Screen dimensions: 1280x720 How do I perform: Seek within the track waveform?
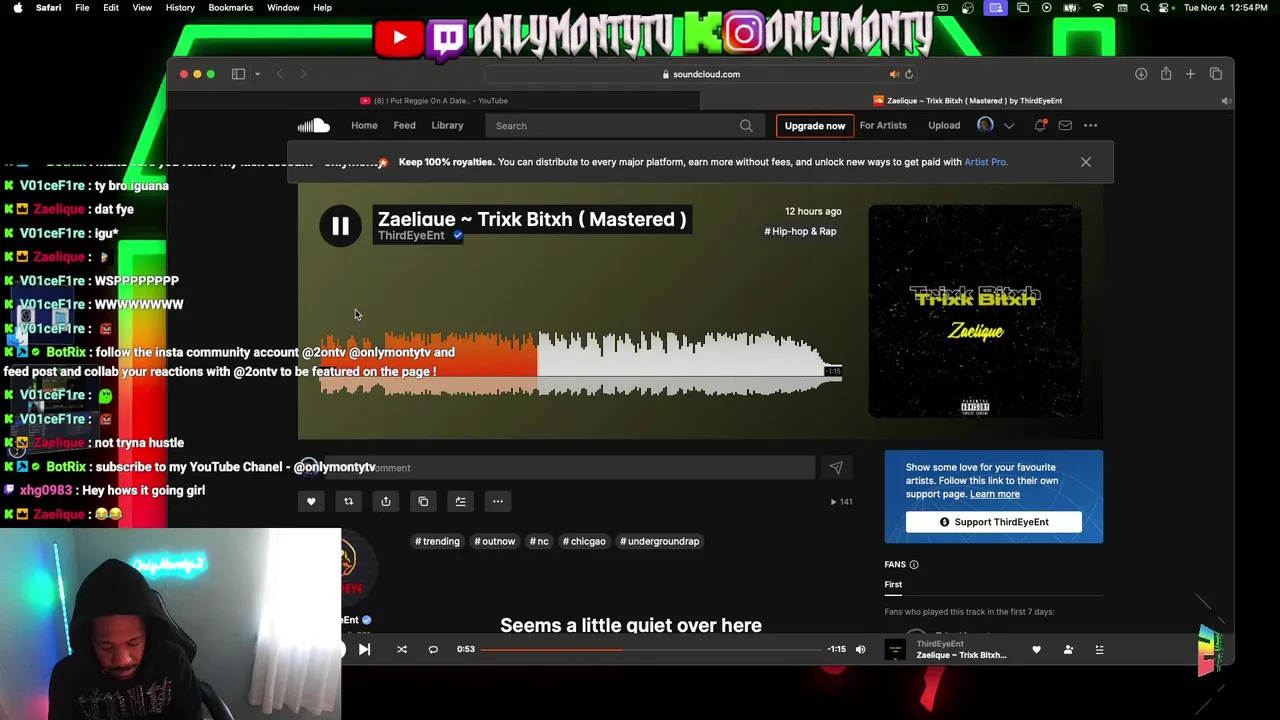tap(580, 365)
